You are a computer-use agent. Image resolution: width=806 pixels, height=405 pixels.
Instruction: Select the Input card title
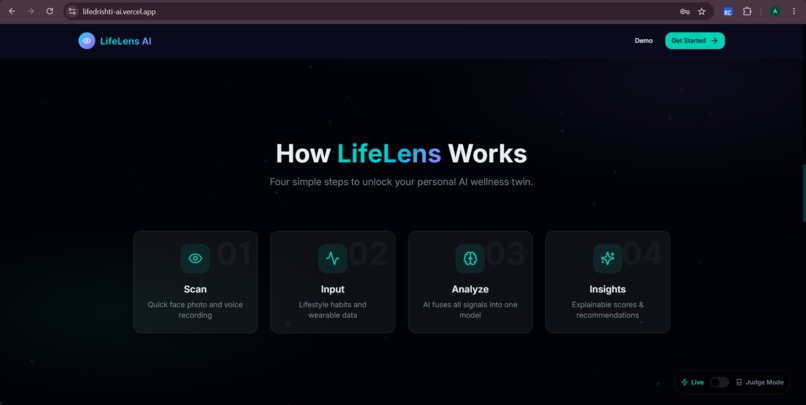pyautogui.click(x=333, y=289)
